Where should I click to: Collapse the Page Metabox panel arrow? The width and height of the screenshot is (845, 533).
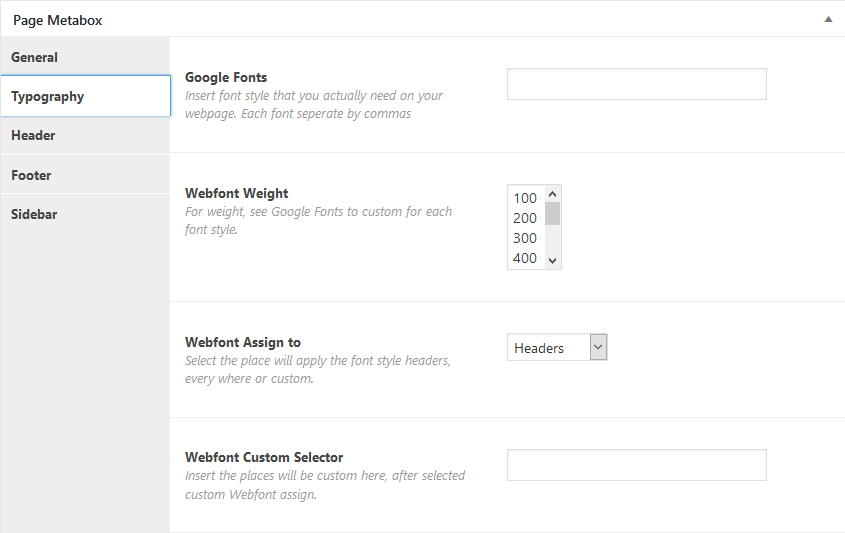[828, 20]
